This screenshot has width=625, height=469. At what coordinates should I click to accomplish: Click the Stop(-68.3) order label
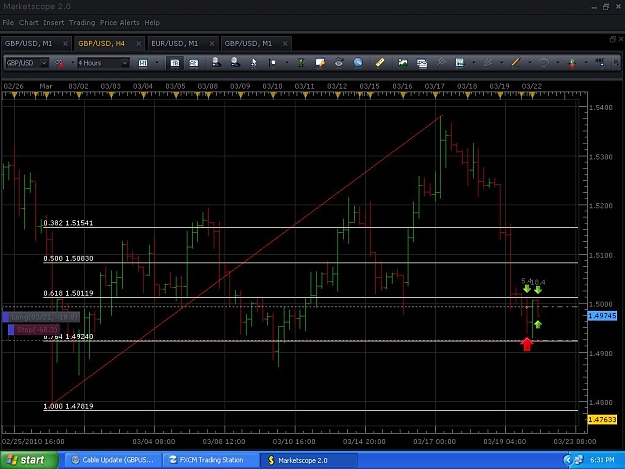34,330
